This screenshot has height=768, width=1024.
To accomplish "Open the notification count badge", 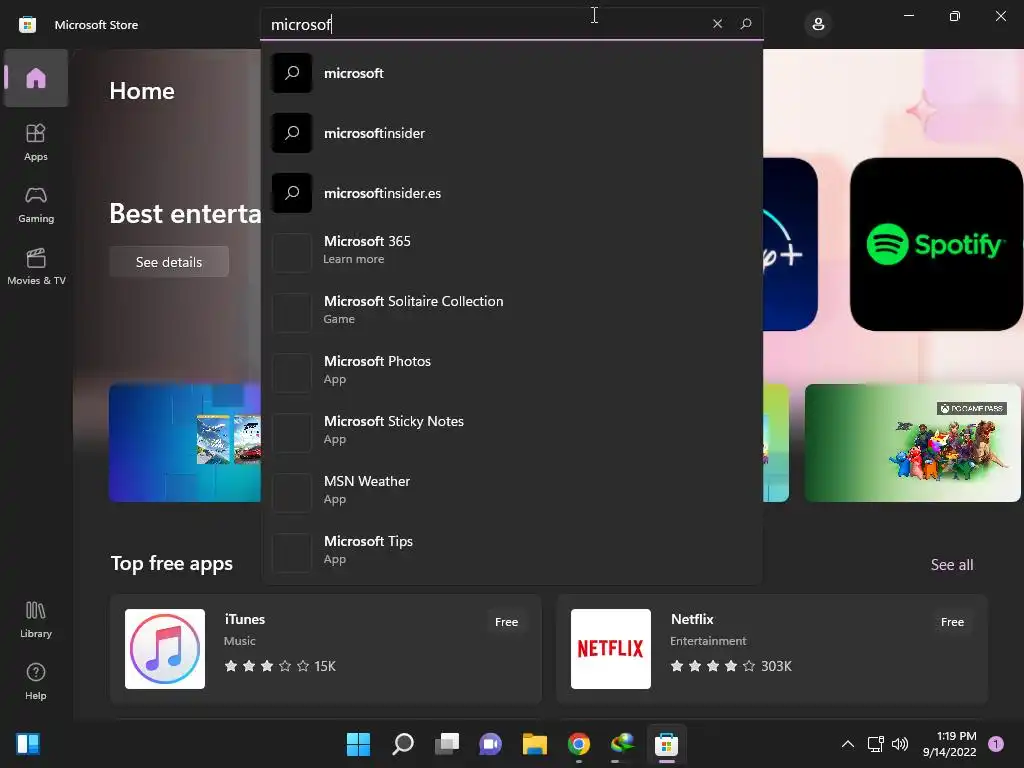I will coord(996,744).
